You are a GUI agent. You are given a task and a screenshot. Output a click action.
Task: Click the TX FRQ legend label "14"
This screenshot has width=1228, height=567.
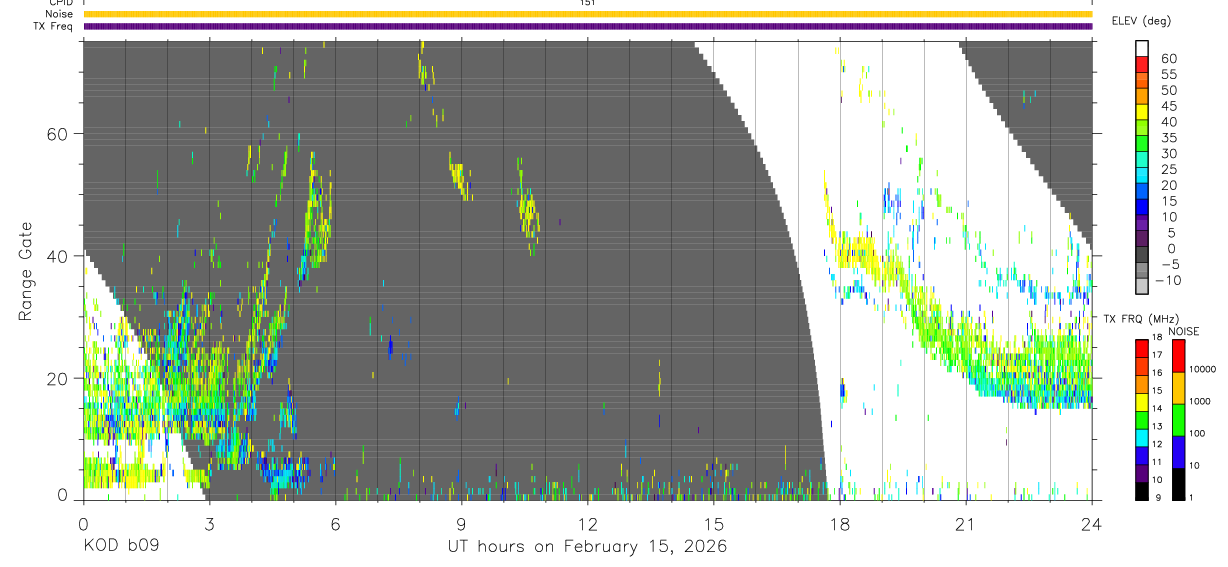(x=1159, y=408)
